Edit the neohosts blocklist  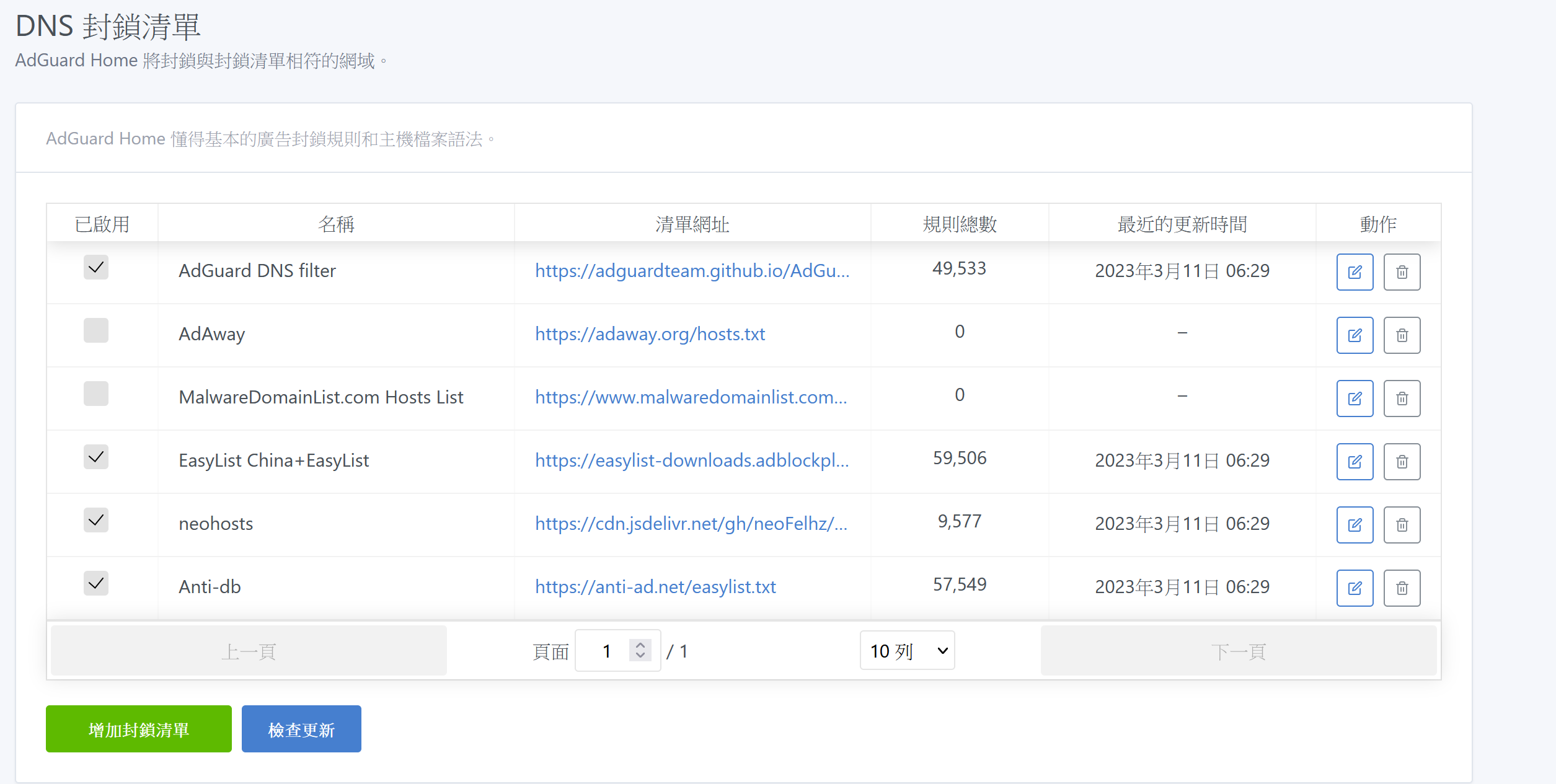pyautogui.click(x=1355, y=525)
